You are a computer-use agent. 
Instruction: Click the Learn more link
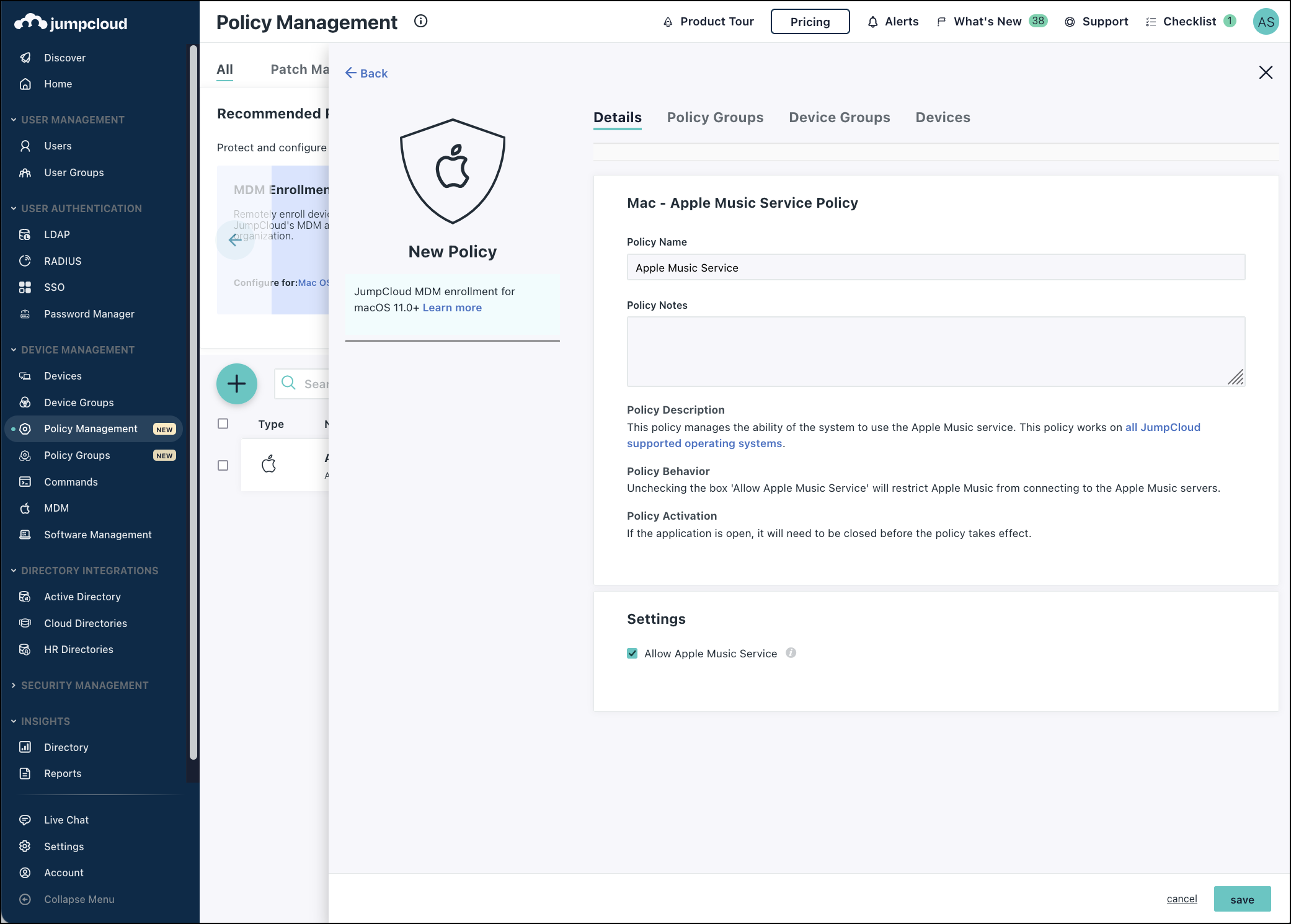point(452,308)
